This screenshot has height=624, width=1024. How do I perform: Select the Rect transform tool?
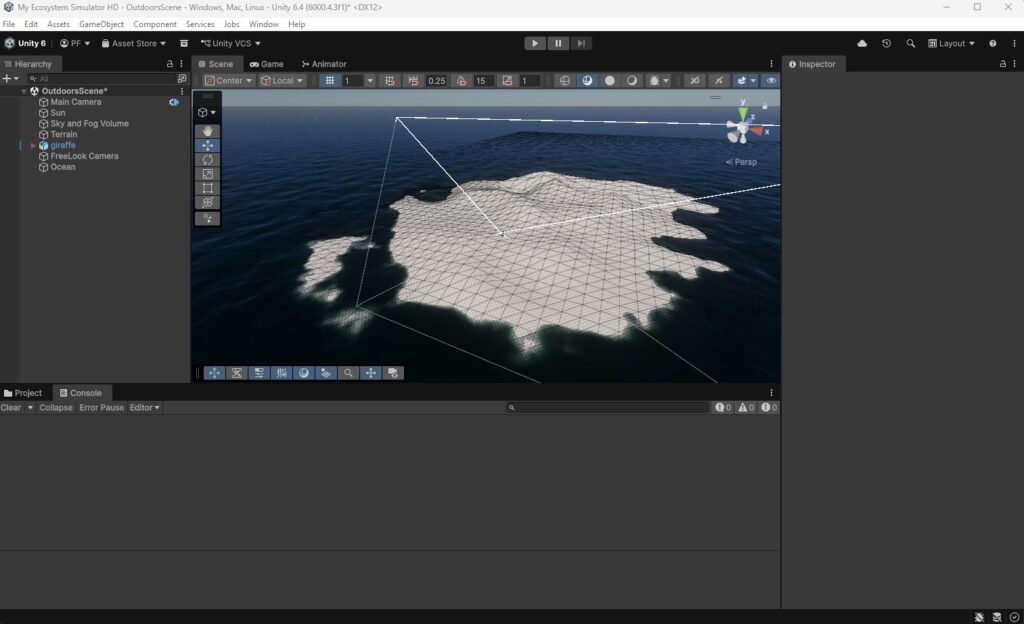tap(208, 189)
